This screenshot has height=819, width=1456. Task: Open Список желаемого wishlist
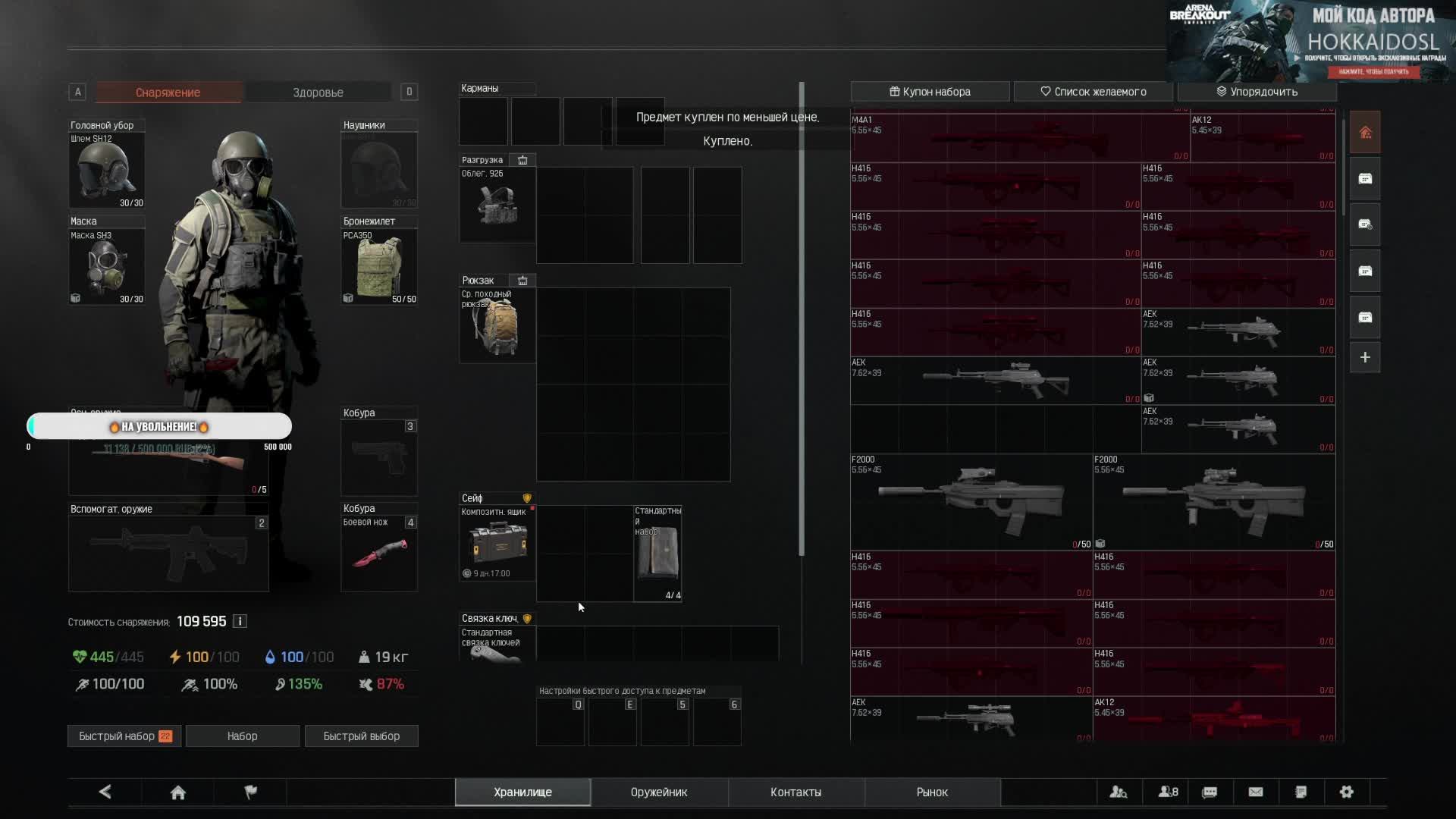coord(1093,92)
